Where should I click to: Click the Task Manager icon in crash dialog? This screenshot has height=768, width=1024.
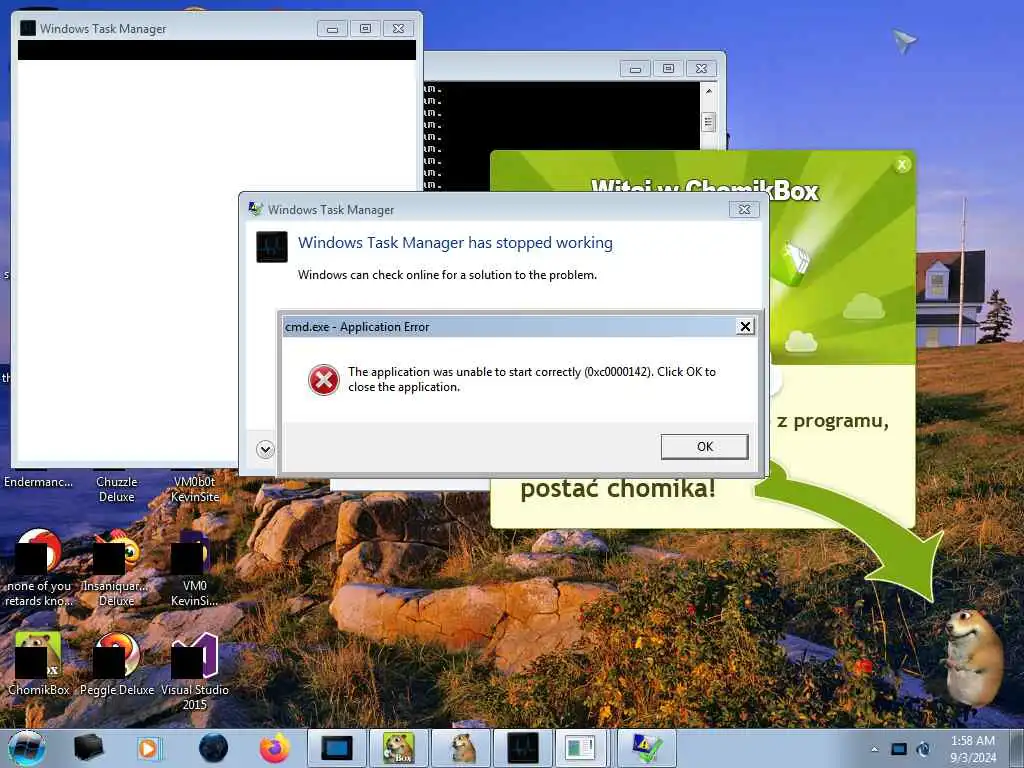(x=272, y=247)
